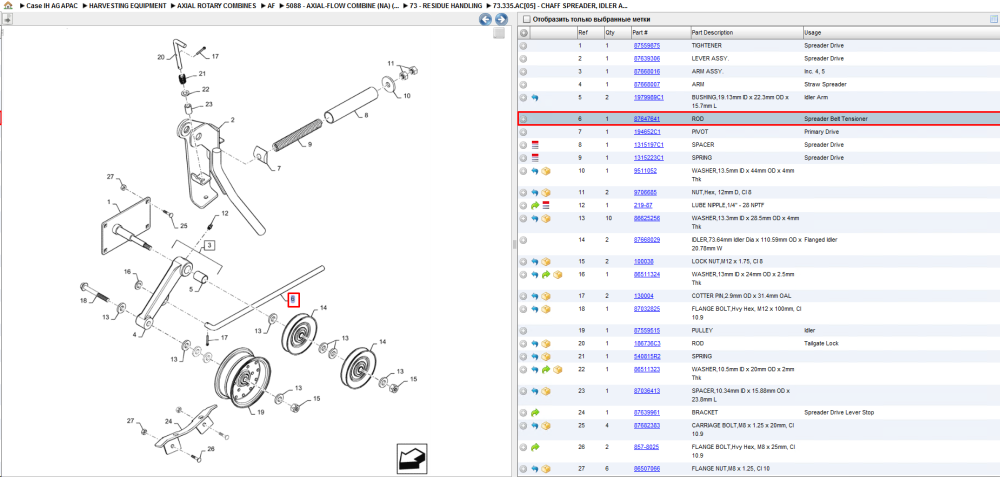Open part number 194652C1 link
The width and height of the screenshot is (1000, 477).
point(647,131)
